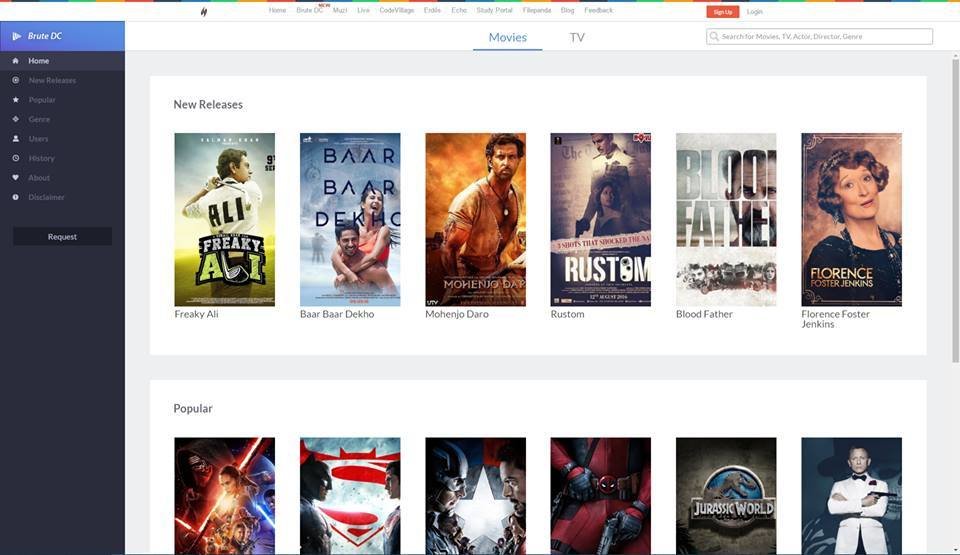Open the Baar Baar Dekho poster
The image size is (960, 555).
(350, 220)
